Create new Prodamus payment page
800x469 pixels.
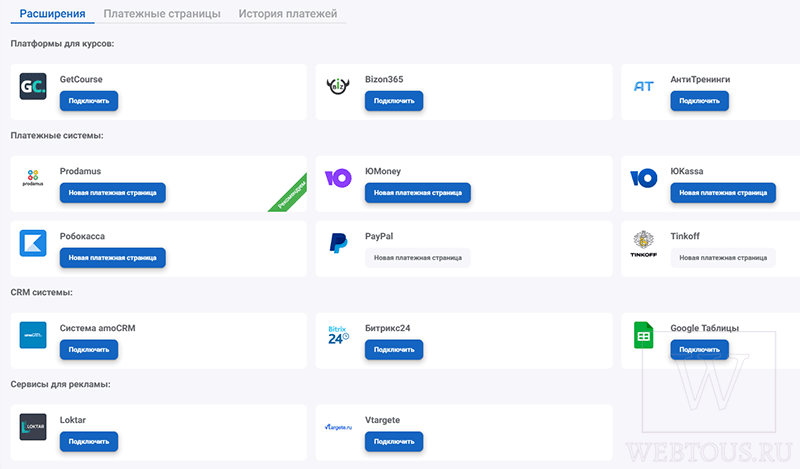(x=113, y=192)
